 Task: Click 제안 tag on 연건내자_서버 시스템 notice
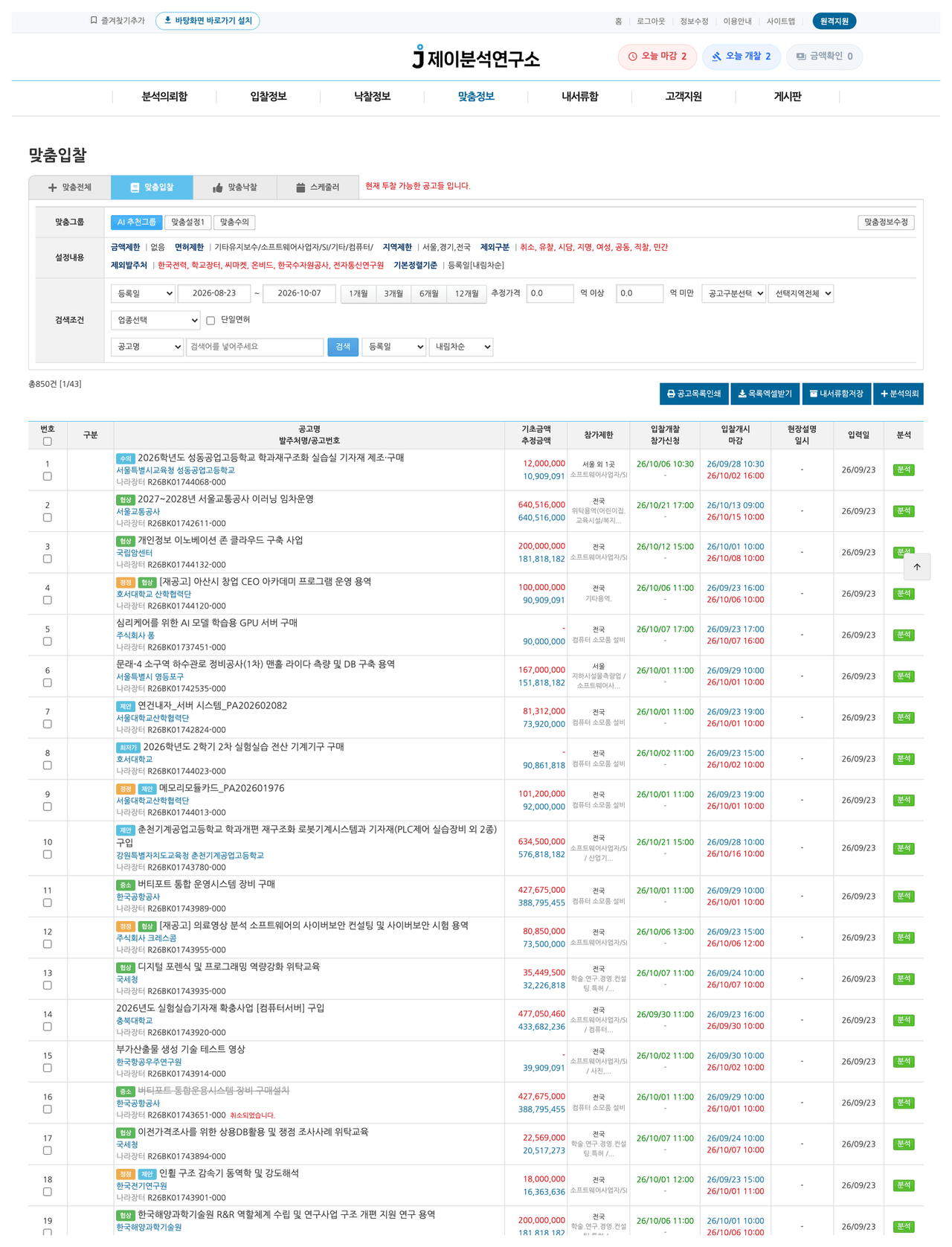(125, 707)
